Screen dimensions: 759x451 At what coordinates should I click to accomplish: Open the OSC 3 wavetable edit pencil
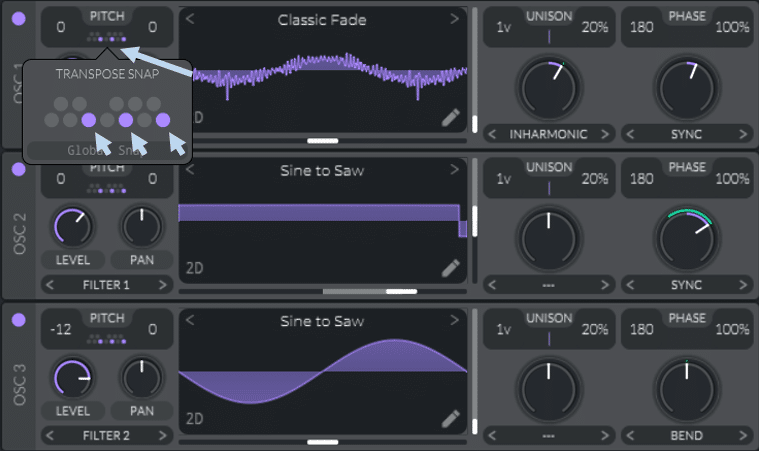[451, 419]
